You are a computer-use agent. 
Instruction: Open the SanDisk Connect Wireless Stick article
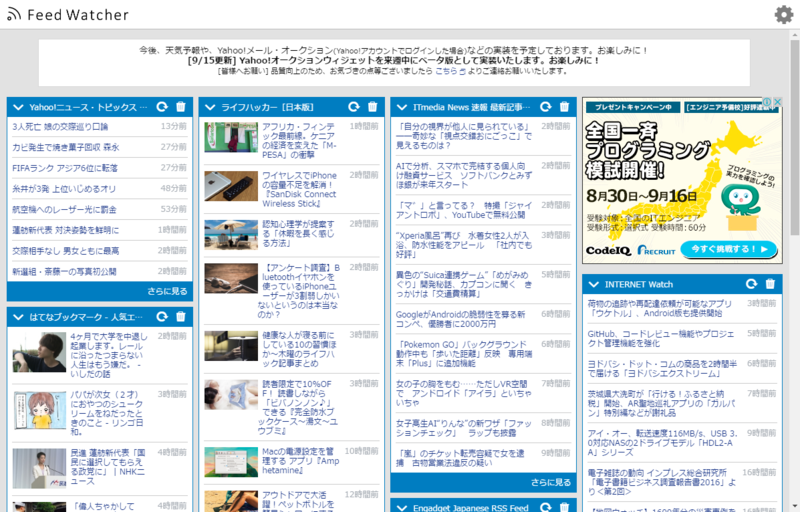(x=299, y=189)
